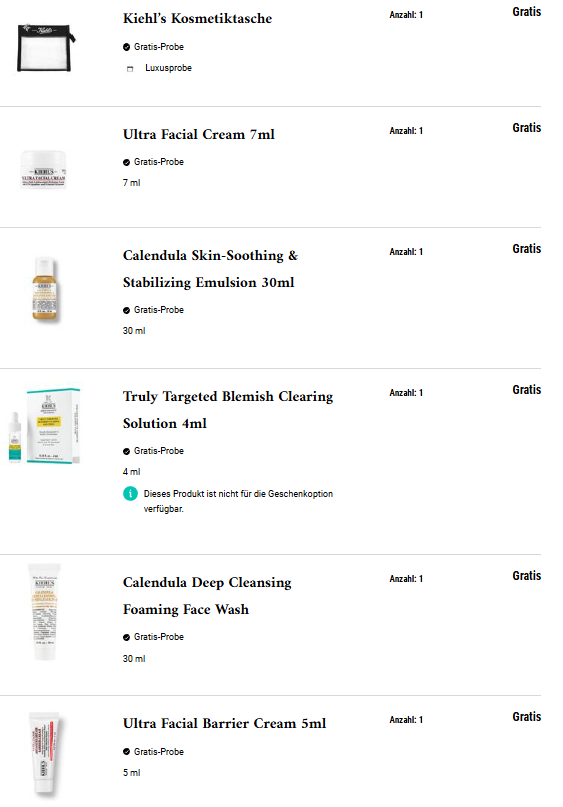Open the Ultra Facial Cream 7ml title link
563x807 pixels.
(199, 134)
